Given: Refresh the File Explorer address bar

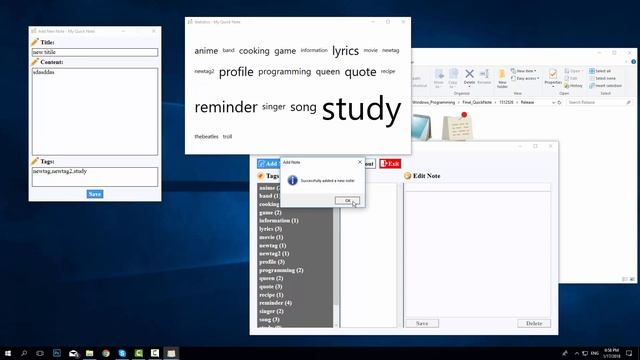Looking at the screenshot, I should [560, 102].
